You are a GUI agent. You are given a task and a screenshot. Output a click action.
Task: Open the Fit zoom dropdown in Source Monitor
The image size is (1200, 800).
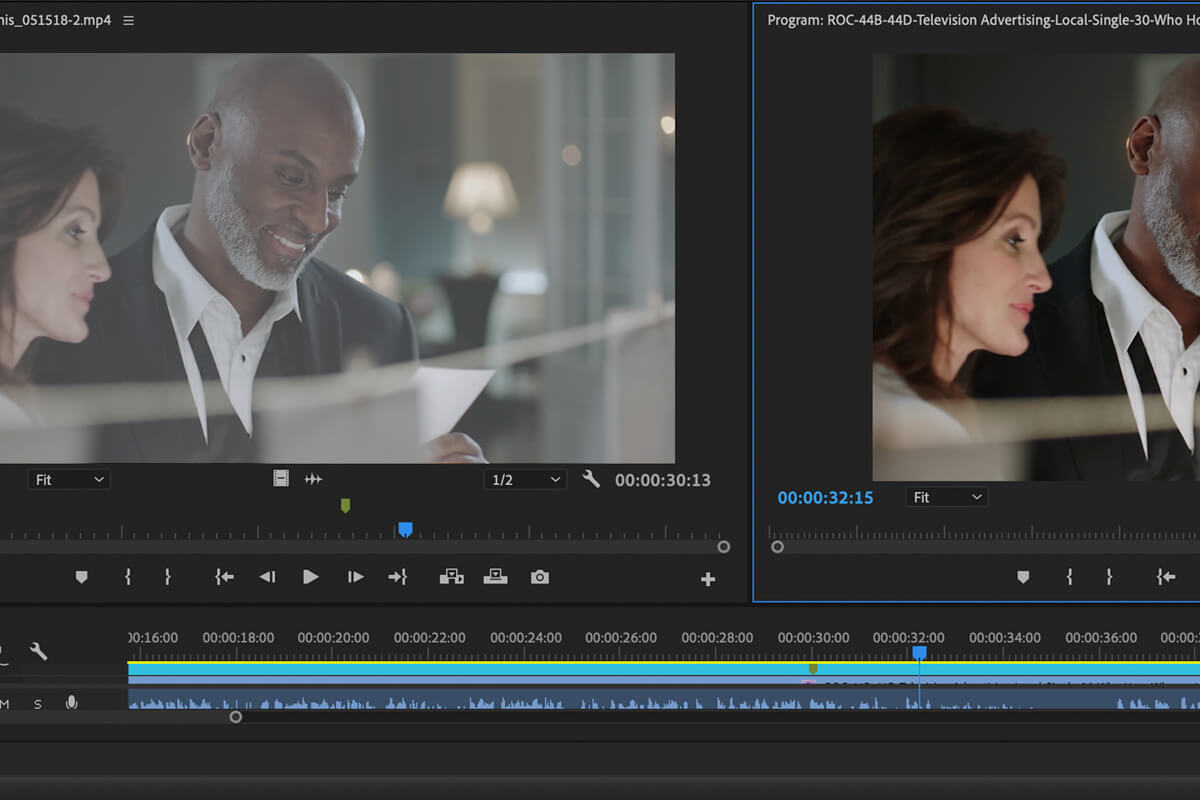68,479
